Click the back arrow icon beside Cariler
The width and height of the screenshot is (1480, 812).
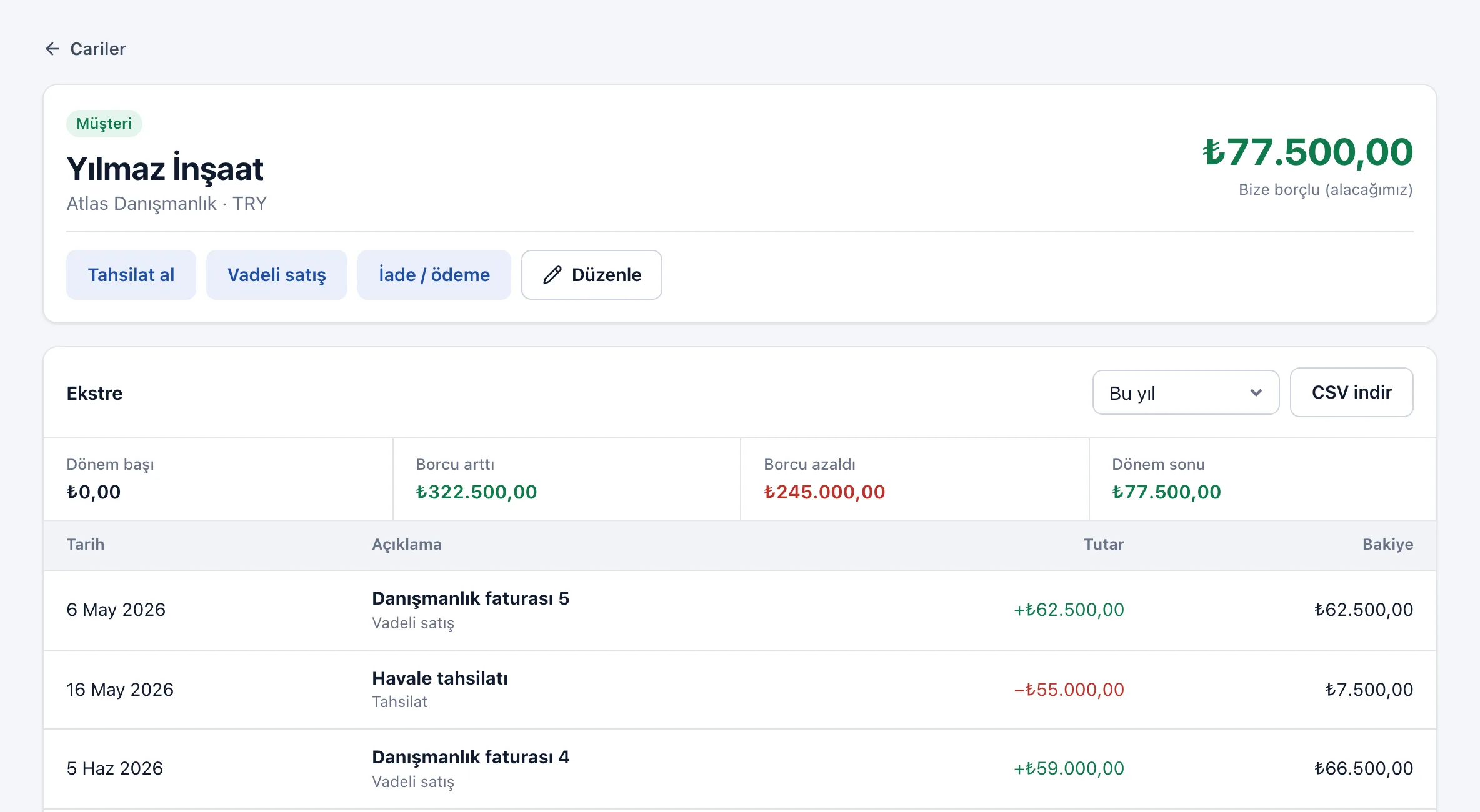(x=52, y=49)
